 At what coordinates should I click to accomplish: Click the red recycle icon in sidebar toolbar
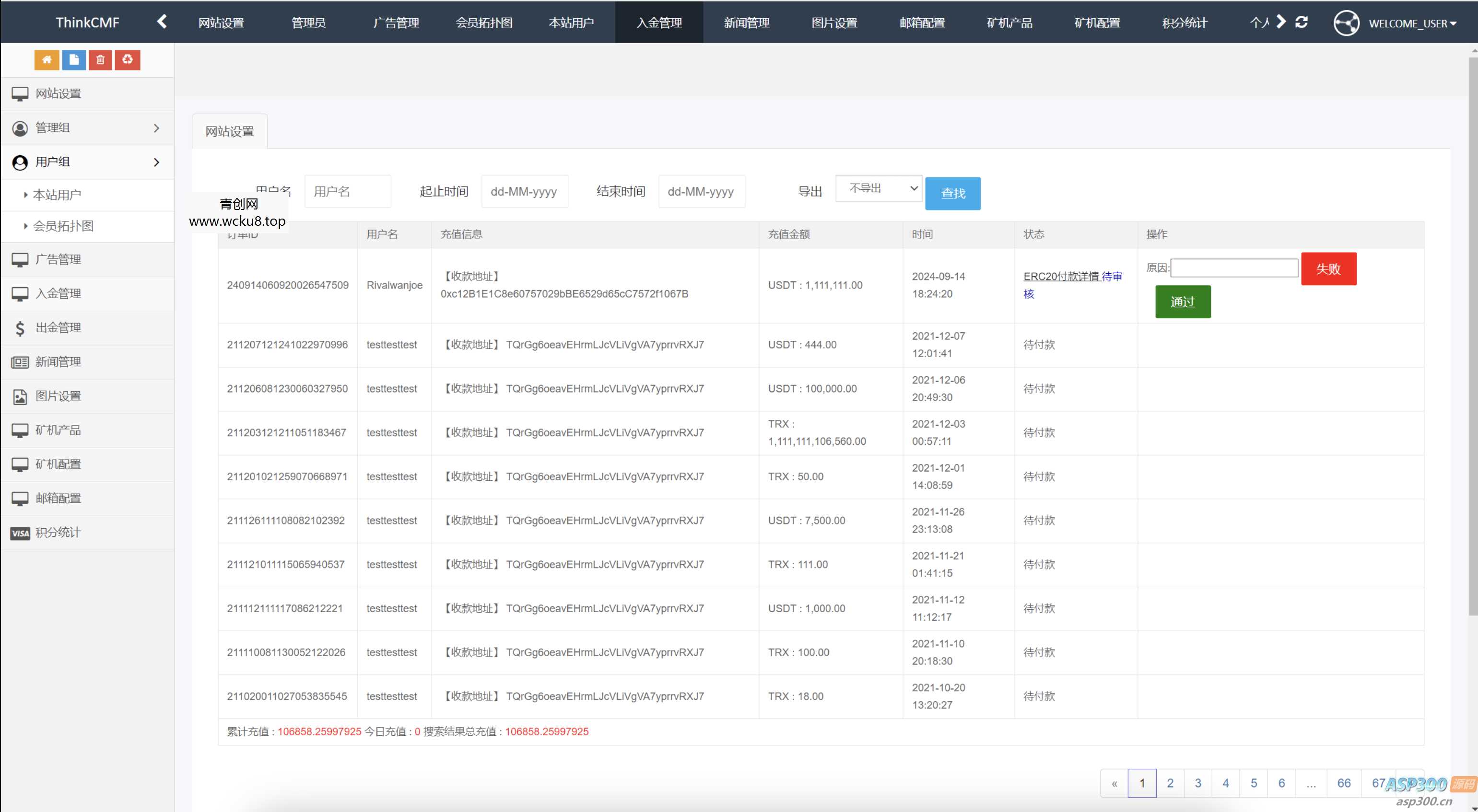click(128, 59)
